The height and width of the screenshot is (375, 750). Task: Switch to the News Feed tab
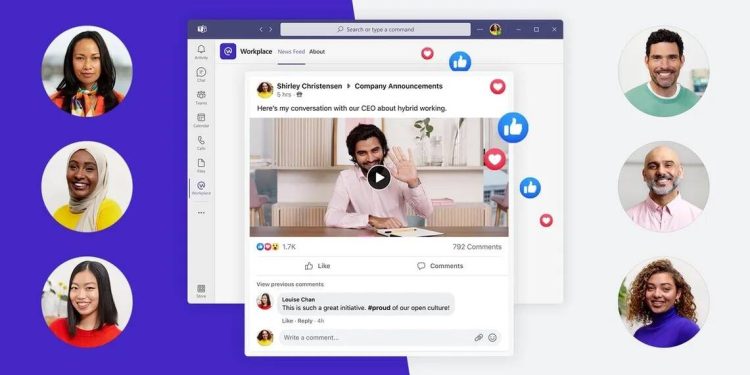(291, 52)
